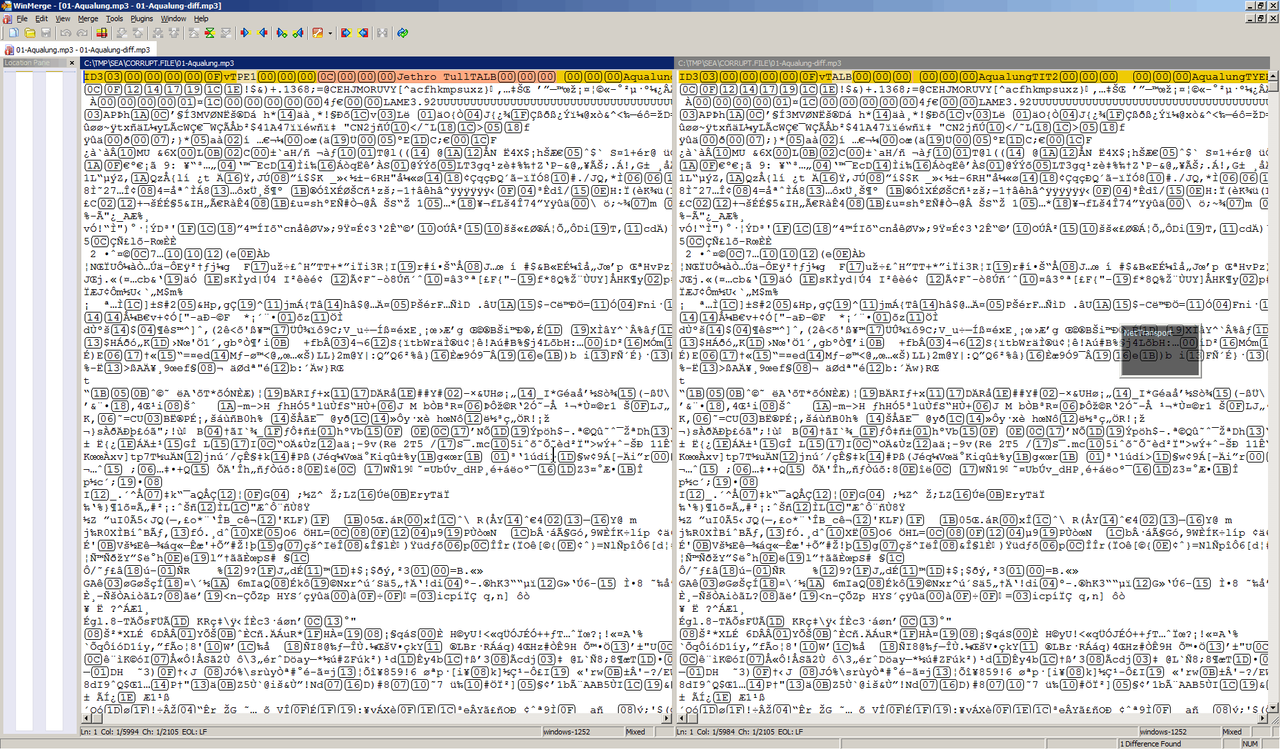Click the Undo toolbar icon
This screenshot has height=749, width=1280.
[x=66, y=33]
